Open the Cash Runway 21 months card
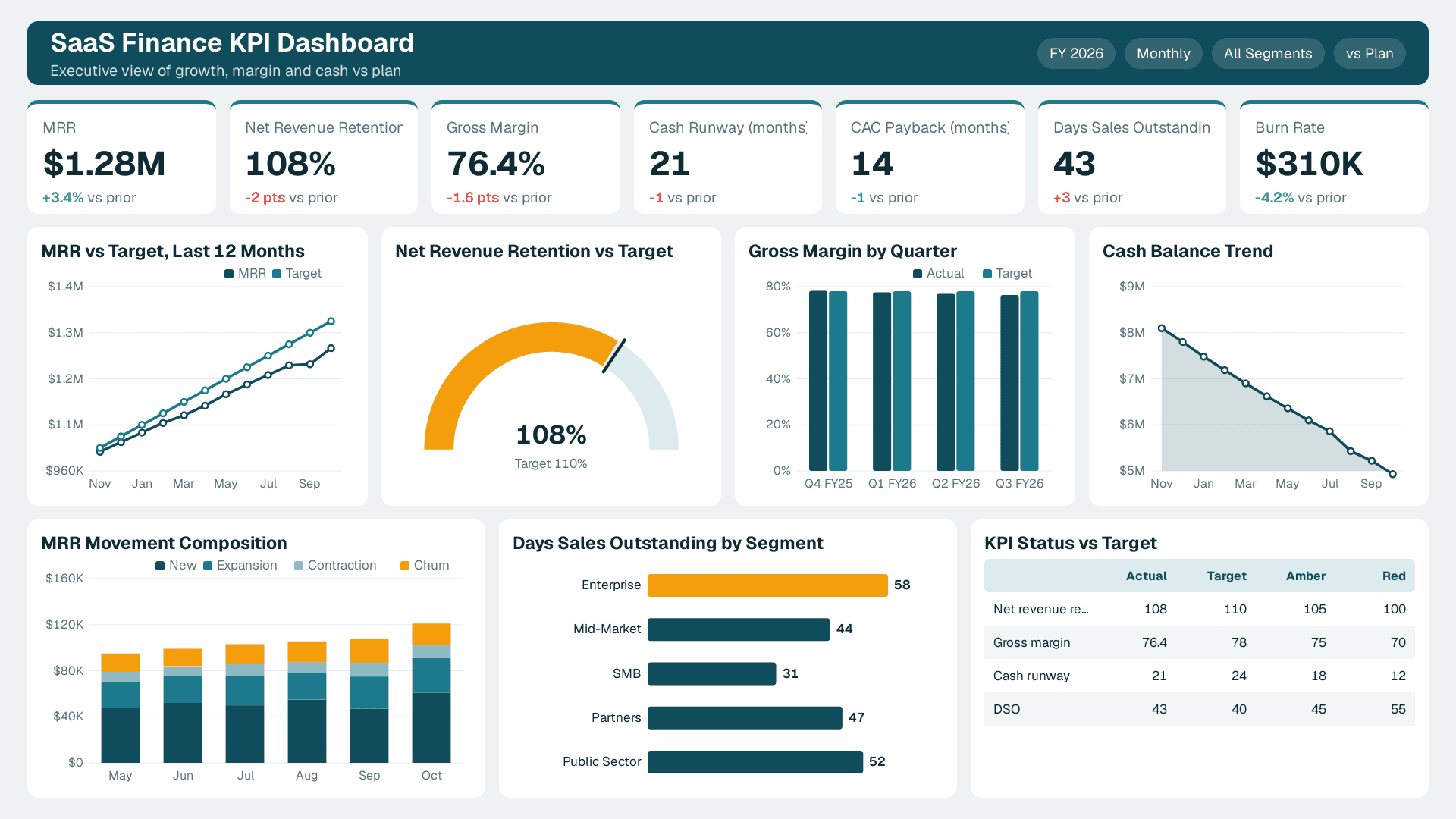 point(728,158)
